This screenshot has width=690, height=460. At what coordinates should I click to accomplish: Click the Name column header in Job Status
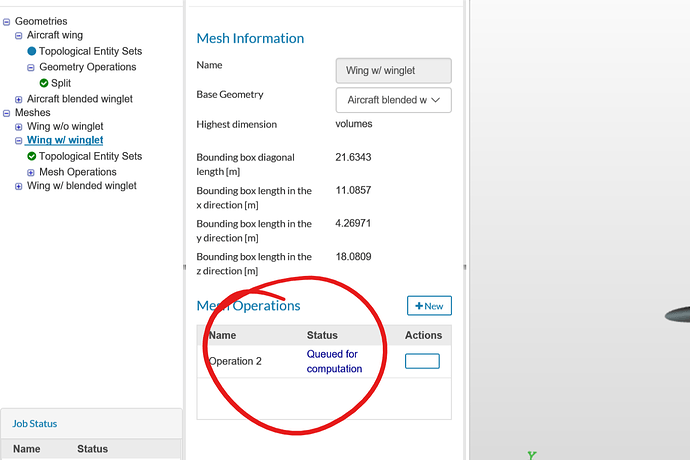tap(26, 449)
